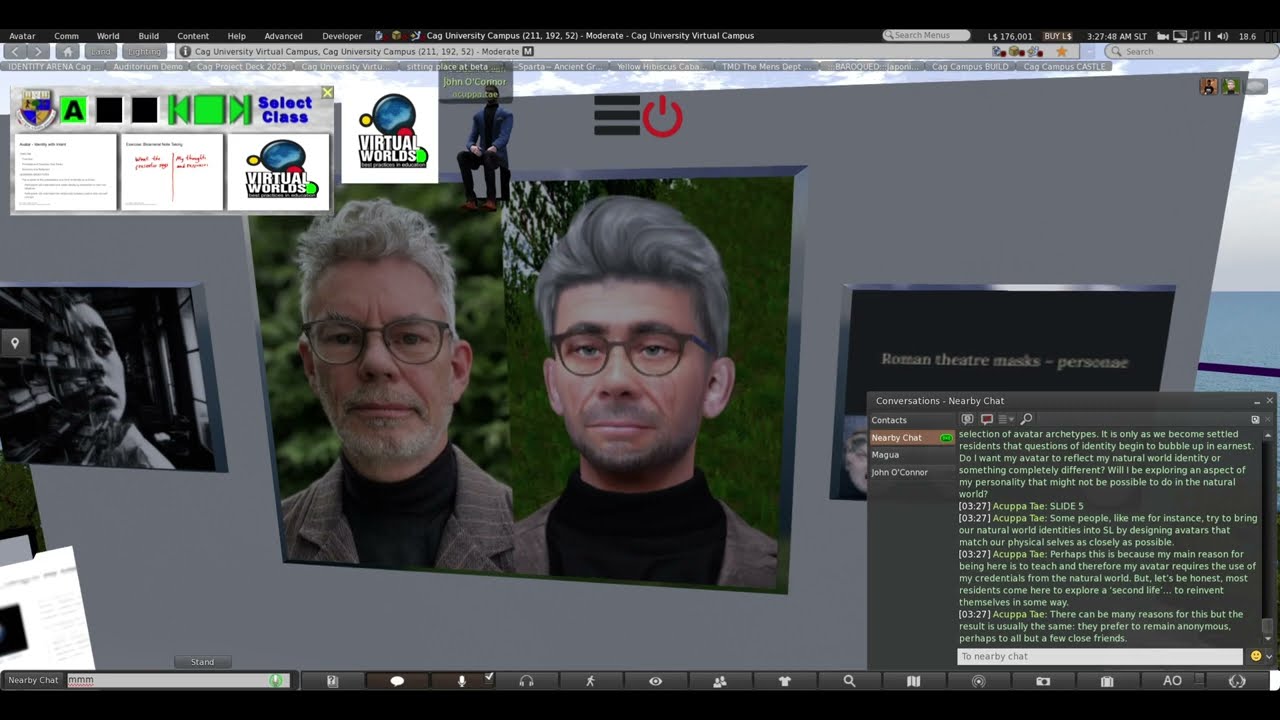1280x720 pixels.
Task: Open the Comm menu
Action: tap(66, 36)
